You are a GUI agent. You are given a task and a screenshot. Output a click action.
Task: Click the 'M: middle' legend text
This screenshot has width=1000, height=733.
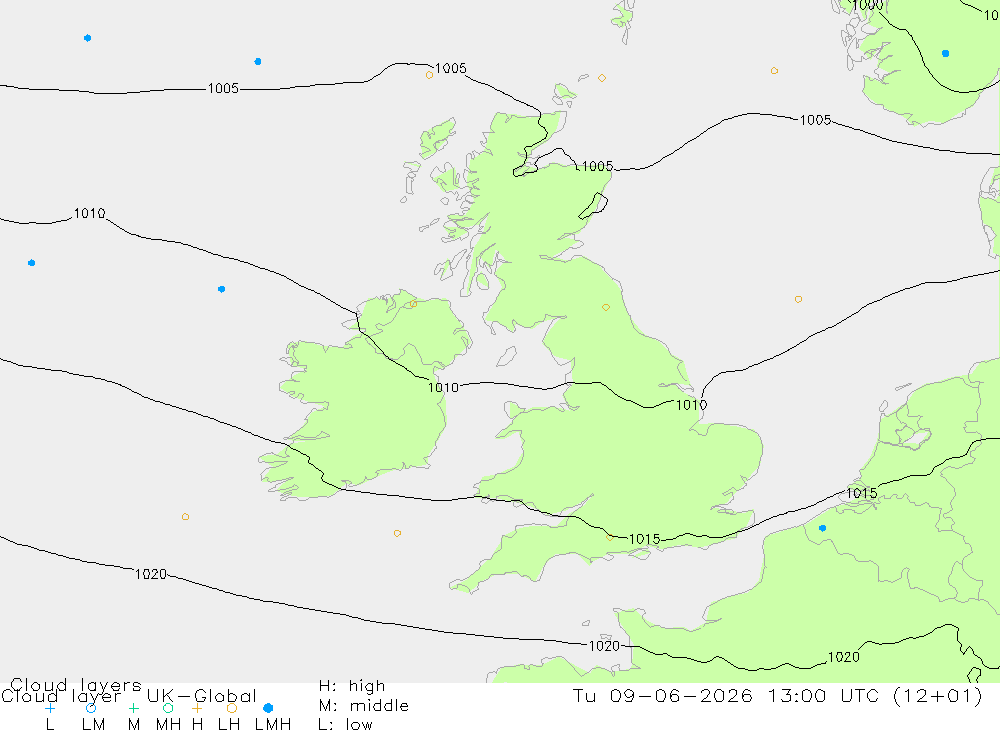364,706
